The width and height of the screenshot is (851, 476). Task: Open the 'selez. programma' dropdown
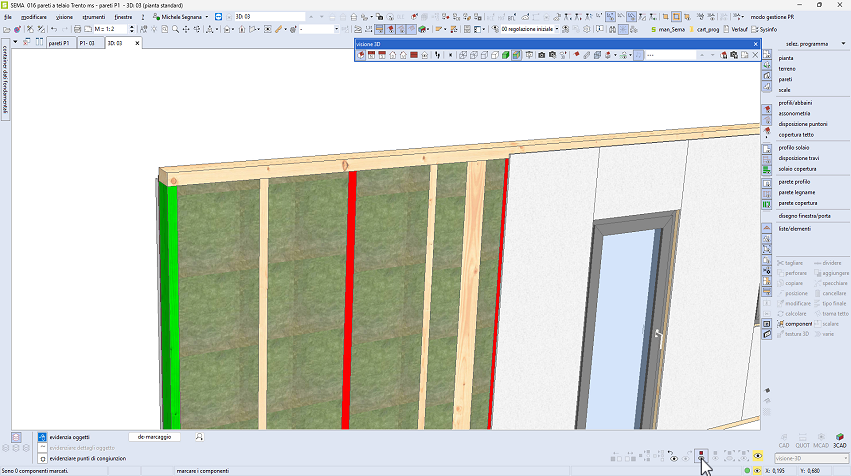[805, 45]
